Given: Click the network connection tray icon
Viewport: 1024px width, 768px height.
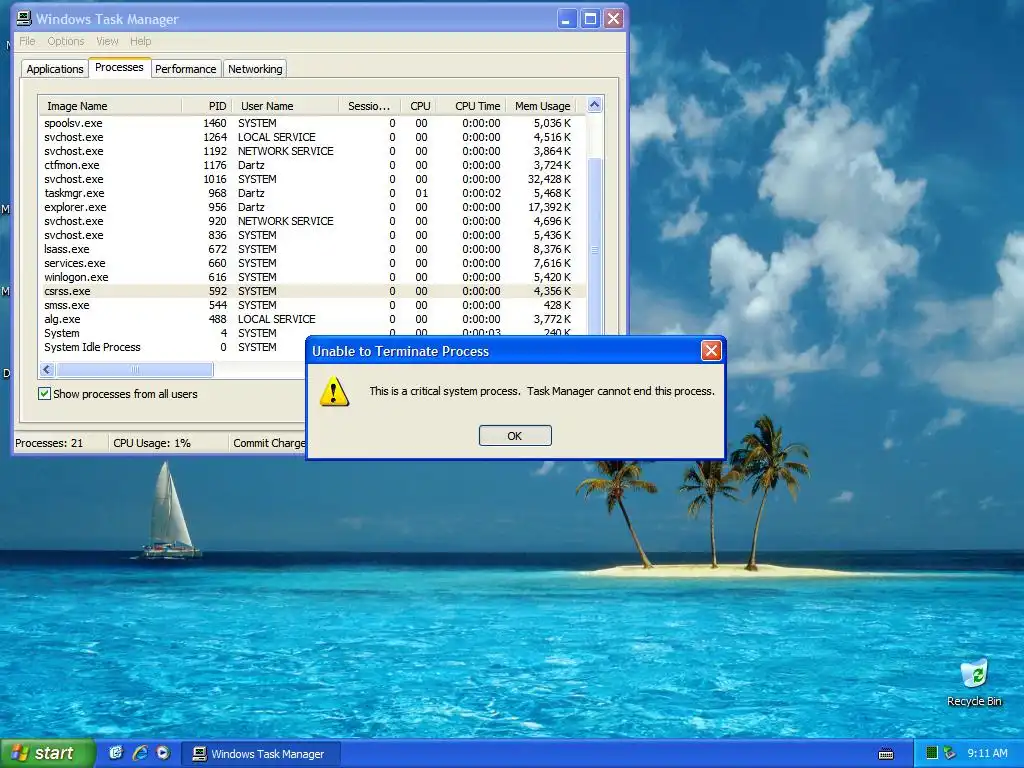Looking at the screenshot, I should tap(950, 753).
